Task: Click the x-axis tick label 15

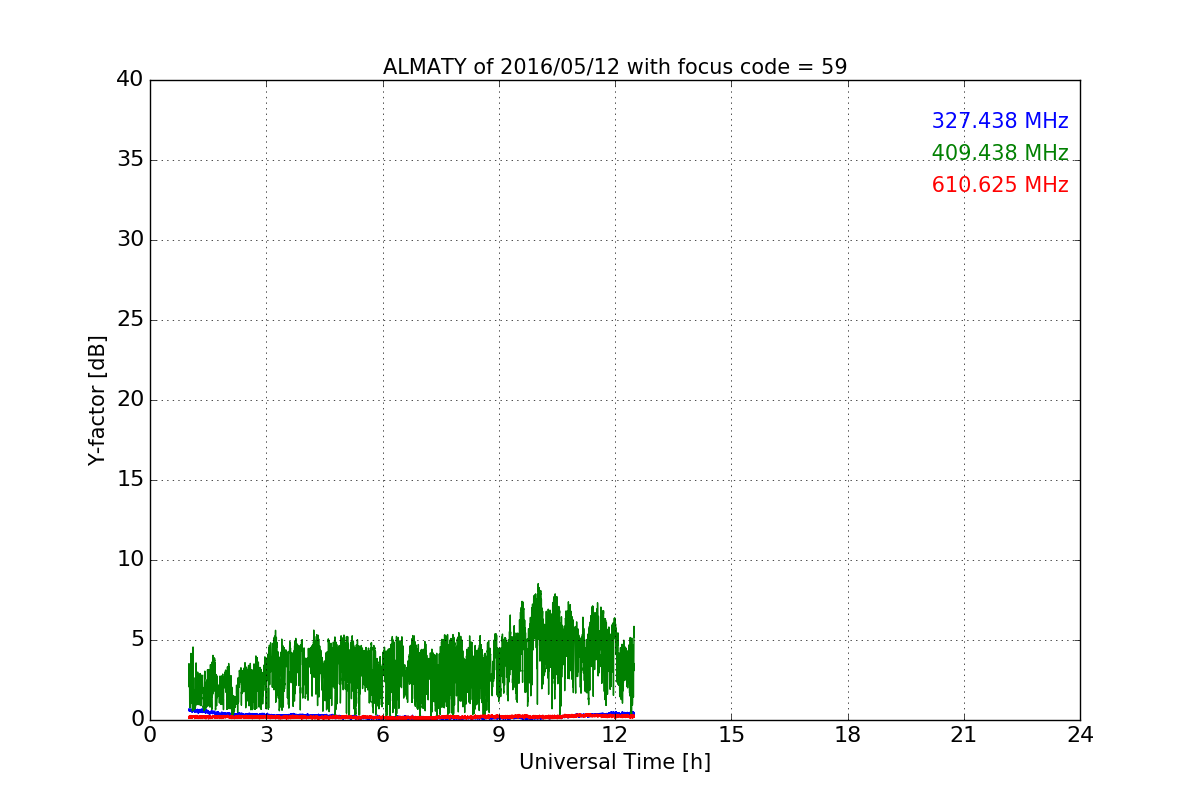Action: pyautogui.click(x=731, y=735)
